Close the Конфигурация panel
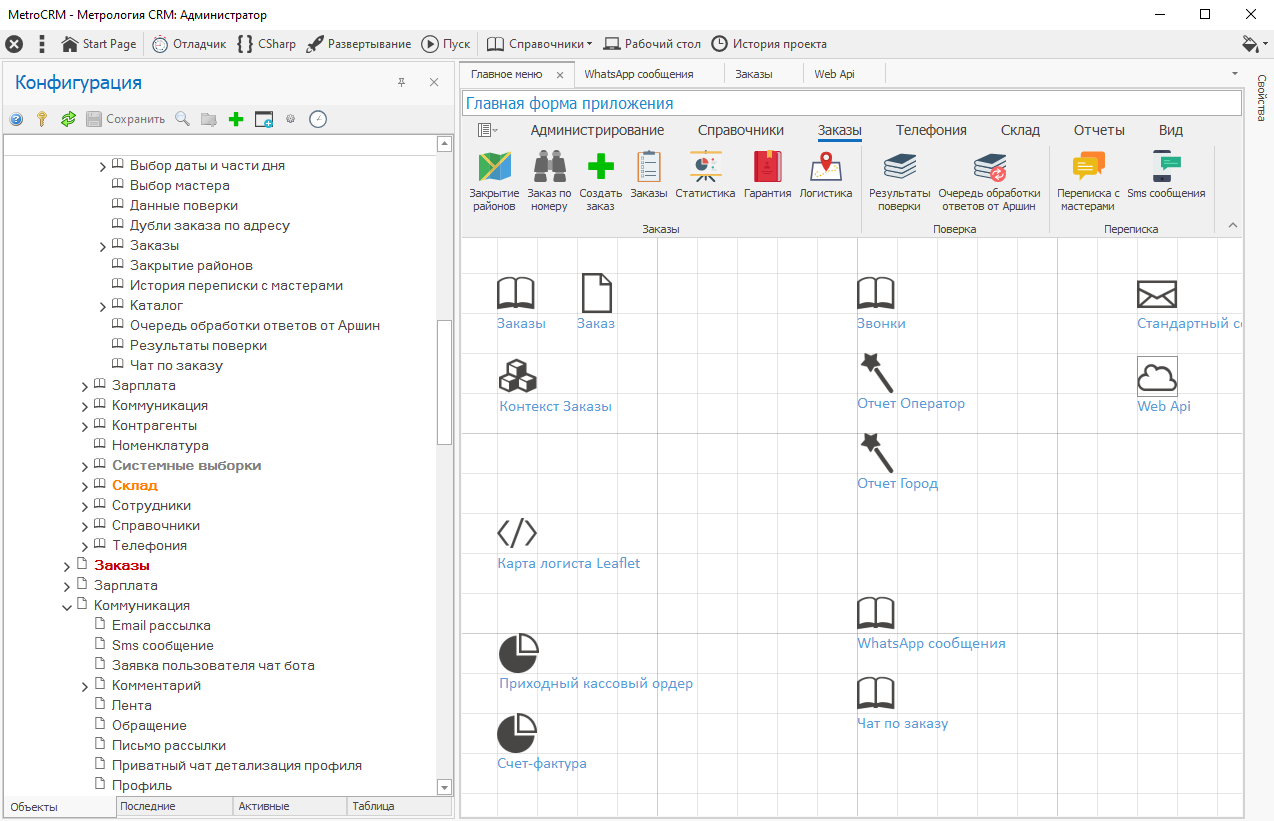 click(434, 82)
